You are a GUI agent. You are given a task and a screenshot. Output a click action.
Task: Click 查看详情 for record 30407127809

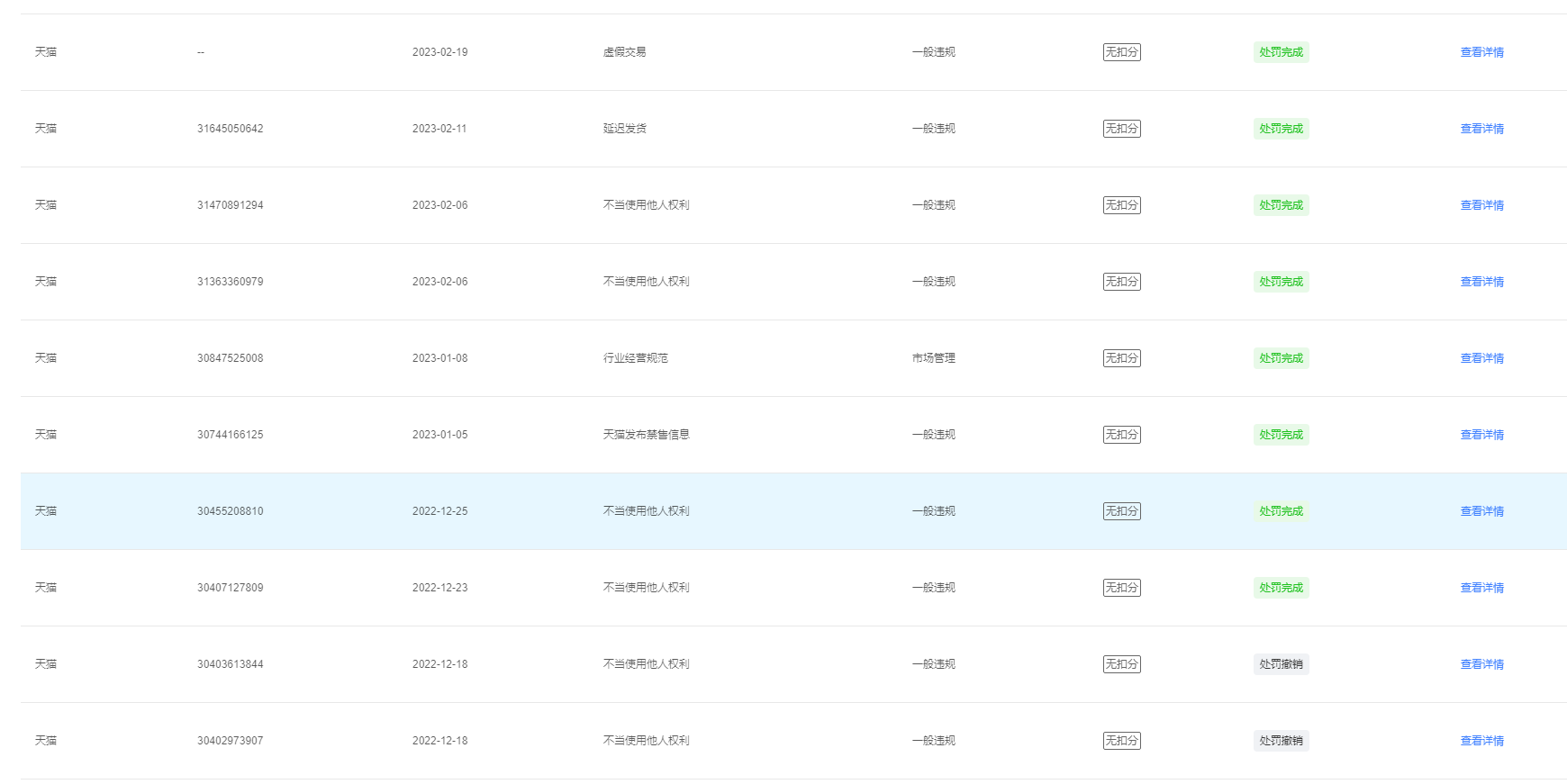[x=1481, y=588]
